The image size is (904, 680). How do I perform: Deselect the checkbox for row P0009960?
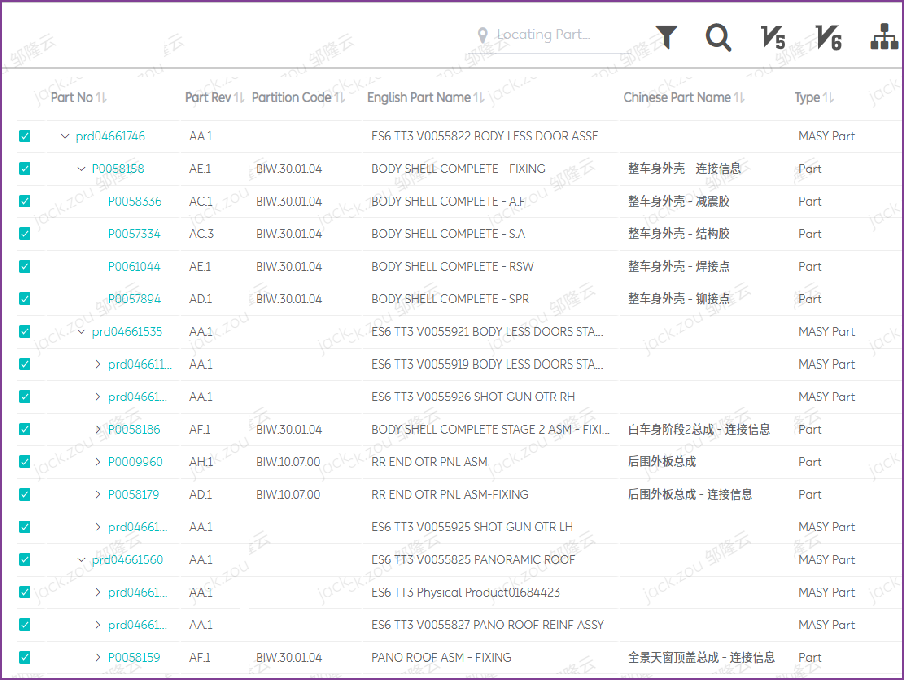coord(25,462)
